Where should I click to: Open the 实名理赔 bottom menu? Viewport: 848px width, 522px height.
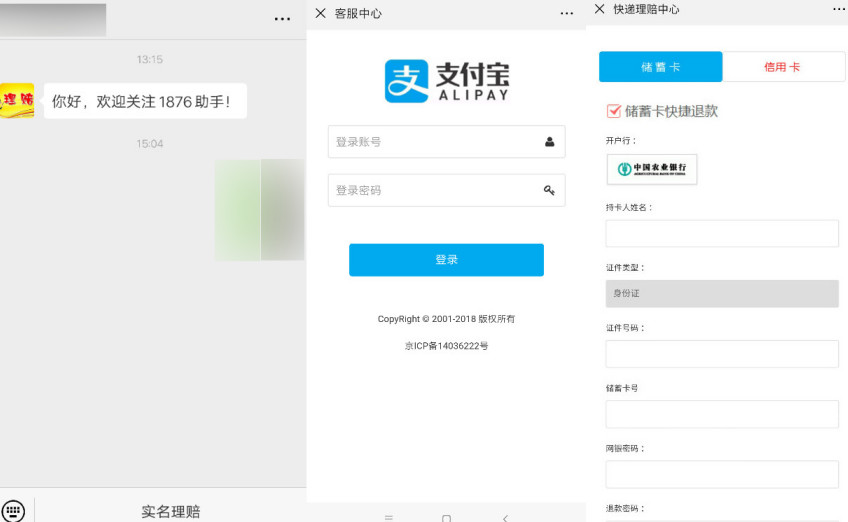click(x=171, y=511)
